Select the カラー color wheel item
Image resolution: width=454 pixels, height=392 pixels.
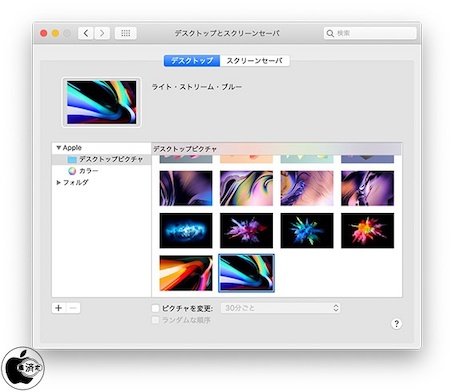pos(83,171)
